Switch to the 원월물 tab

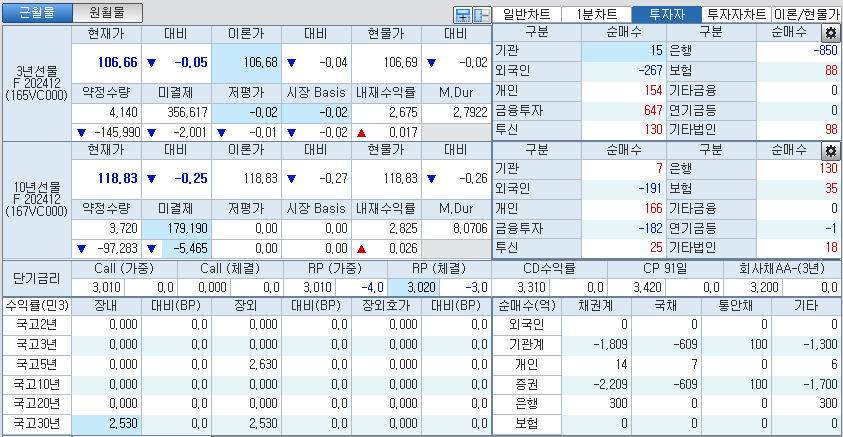click(x=108, y=12)
